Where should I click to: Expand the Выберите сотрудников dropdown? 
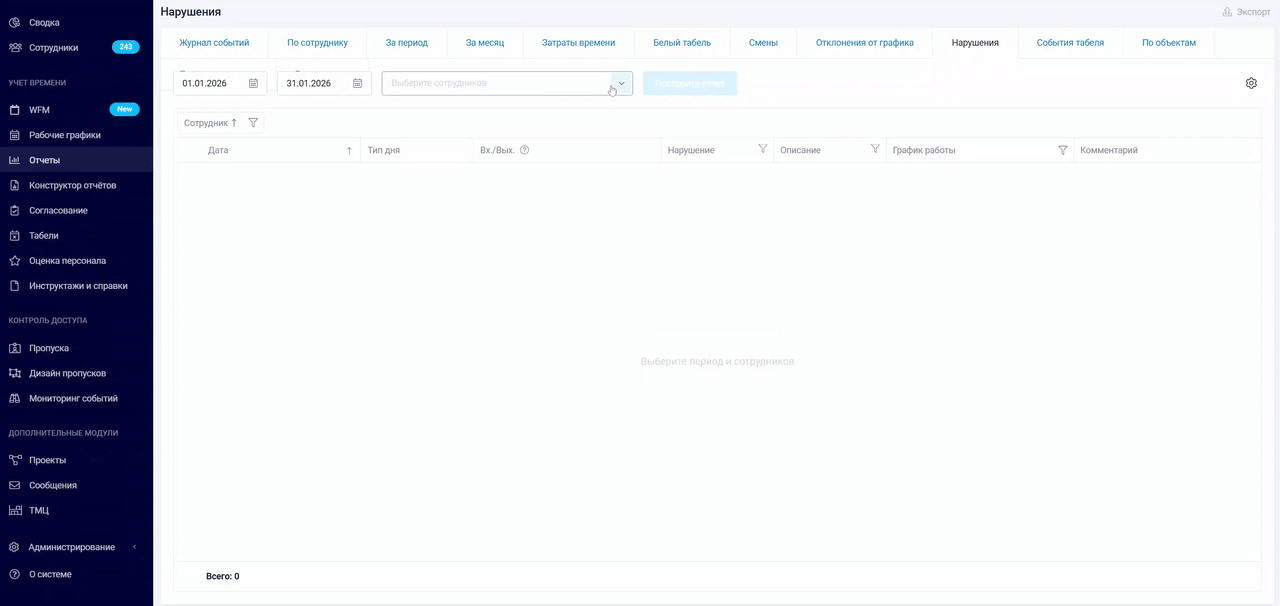tap(621, 84)
